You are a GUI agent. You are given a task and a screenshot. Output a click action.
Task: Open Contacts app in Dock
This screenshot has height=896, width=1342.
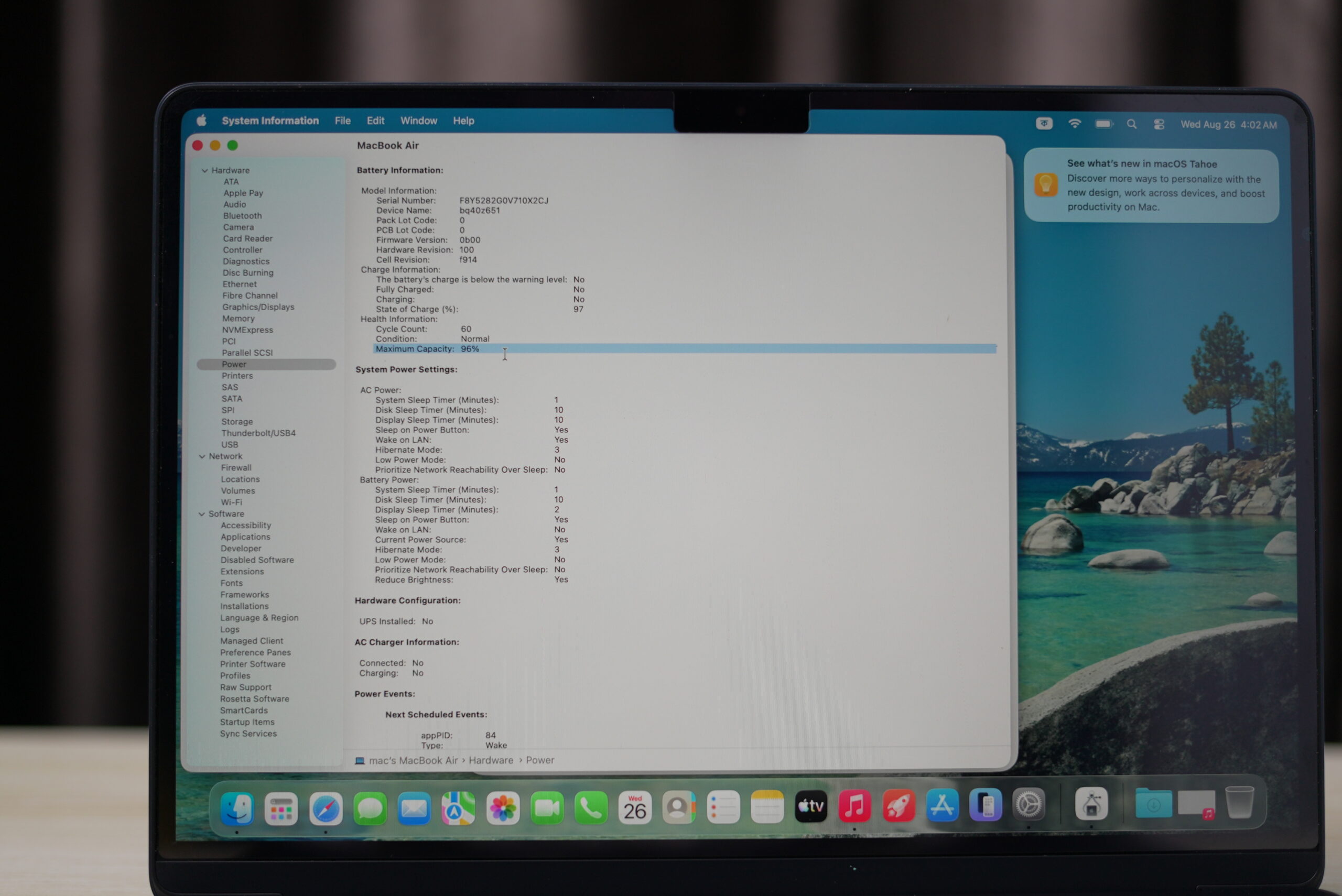[678, 807]
